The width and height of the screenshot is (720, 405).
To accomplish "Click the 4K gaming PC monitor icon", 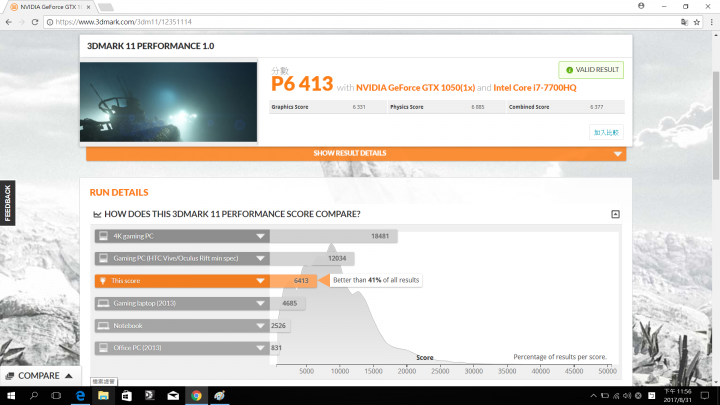I will [x=103, y=236].
